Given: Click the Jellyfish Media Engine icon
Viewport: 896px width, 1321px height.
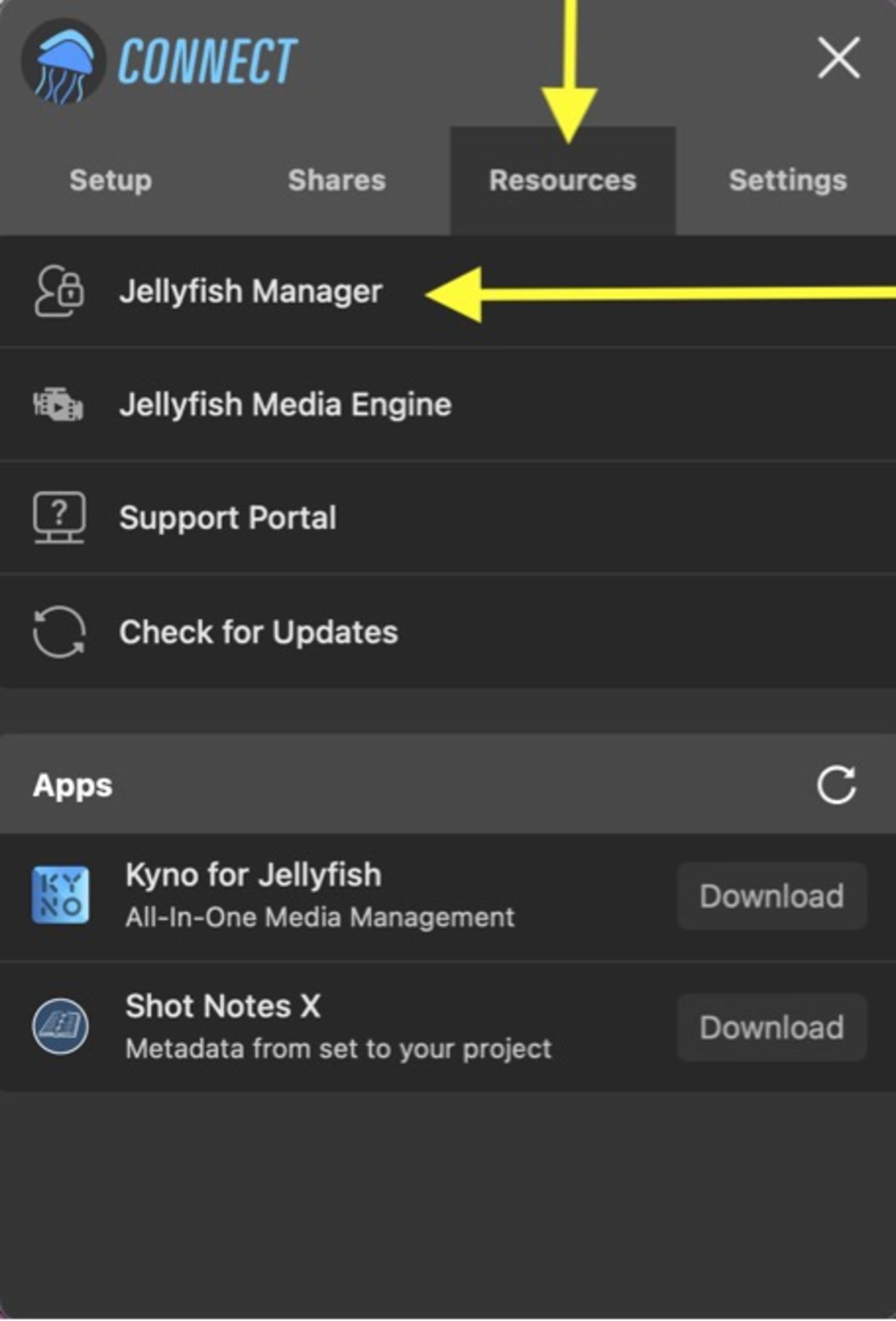Looking at the screenshot, I should pos(58,405).
